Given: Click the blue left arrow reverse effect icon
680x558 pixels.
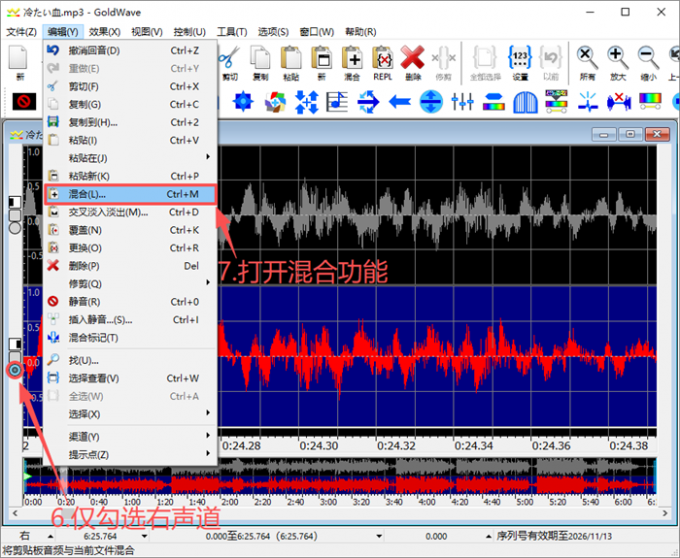Looking at the screenshot, I should pyautogui.click(x=400, y=102).
